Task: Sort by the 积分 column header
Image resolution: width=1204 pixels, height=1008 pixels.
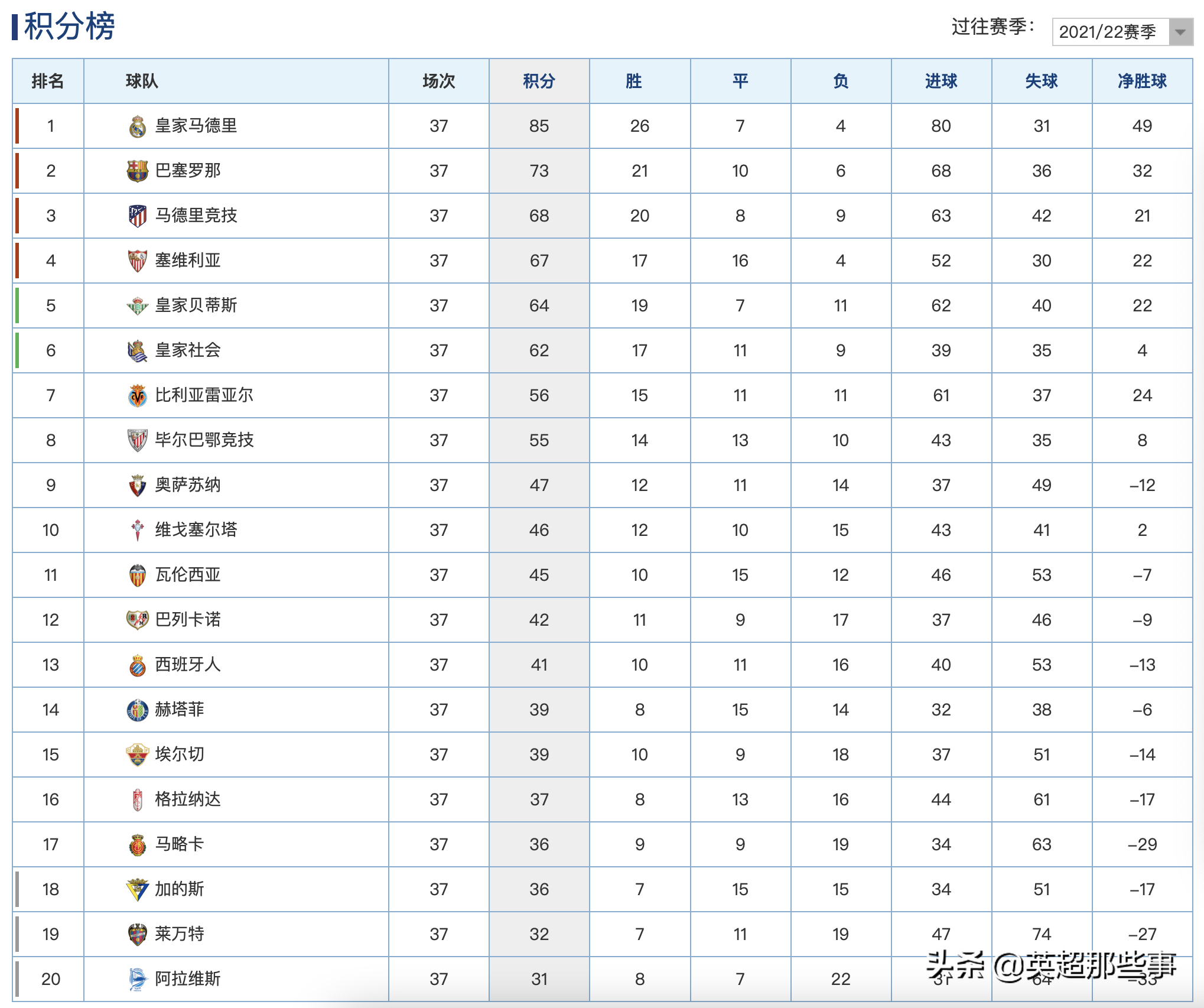Action: tap(539, 81)
